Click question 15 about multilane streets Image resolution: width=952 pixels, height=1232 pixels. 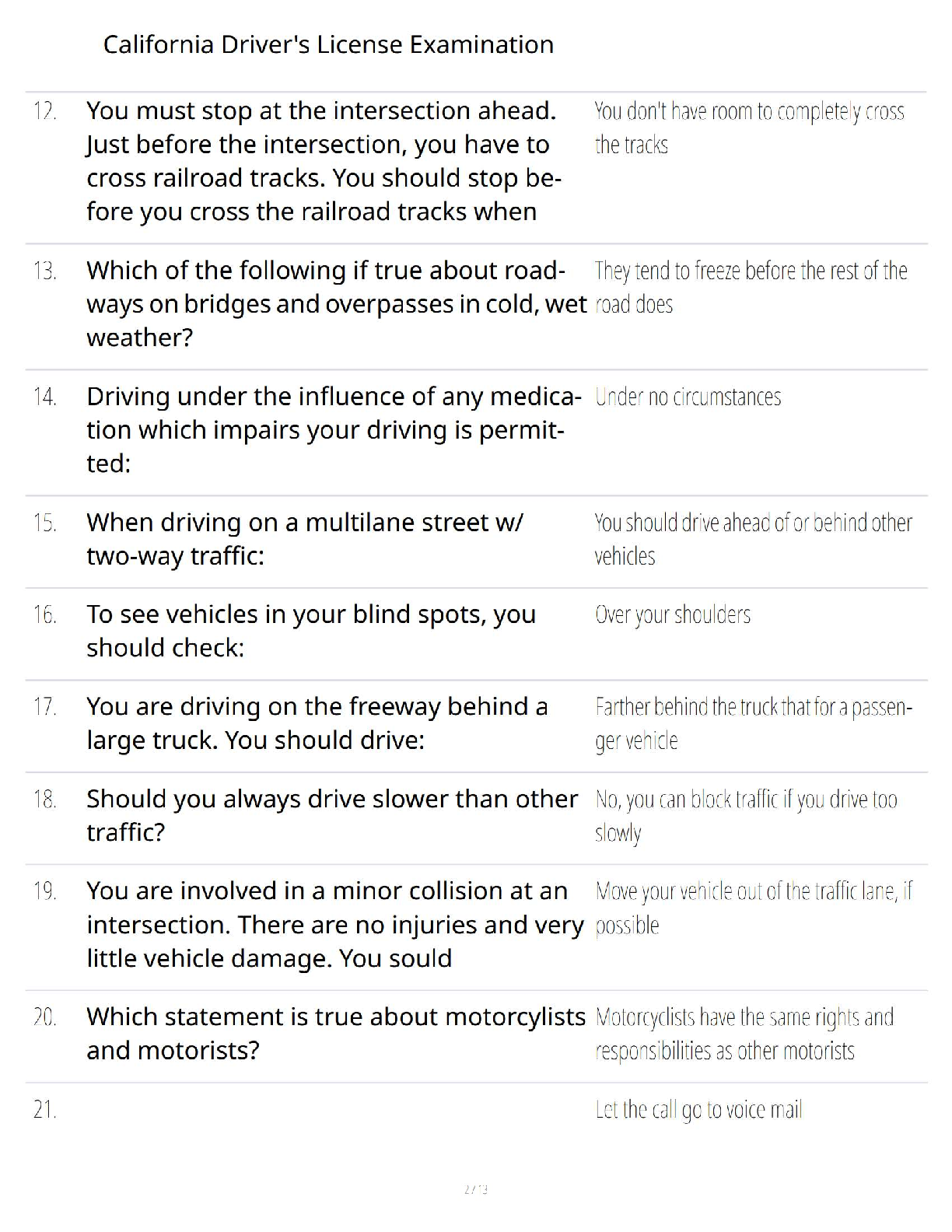[x=305, y=538]
